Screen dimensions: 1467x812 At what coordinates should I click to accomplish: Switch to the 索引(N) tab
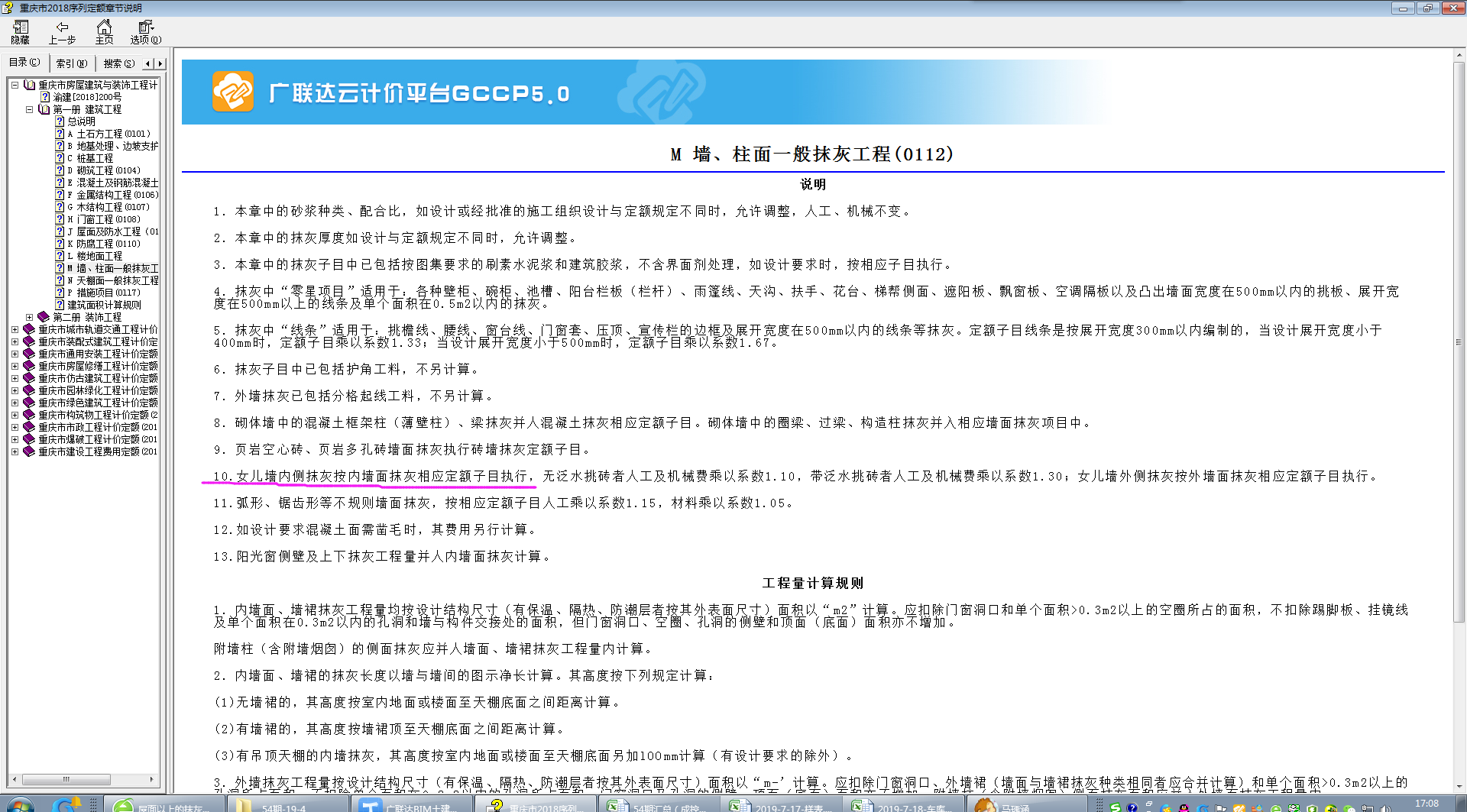(x=72, y=63)
